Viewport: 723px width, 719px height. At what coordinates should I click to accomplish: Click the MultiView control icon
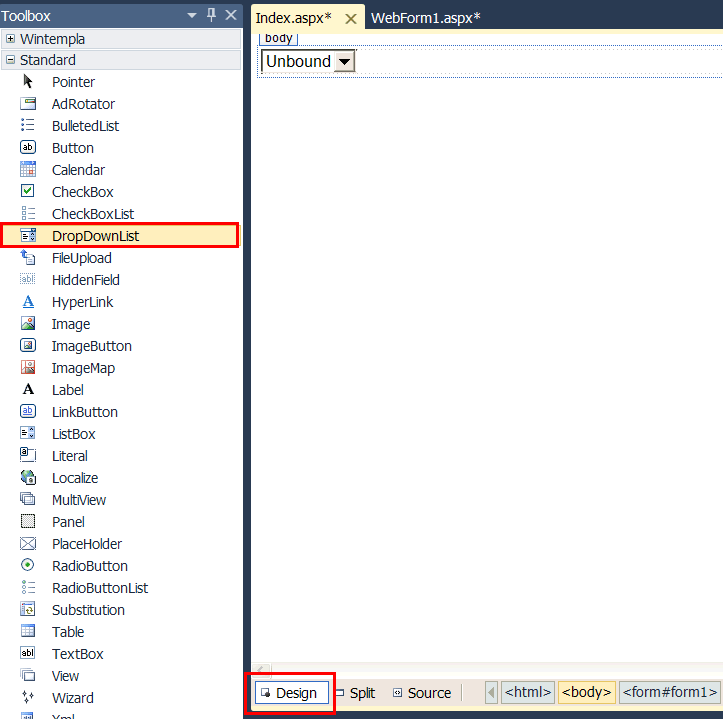point(28,499)
